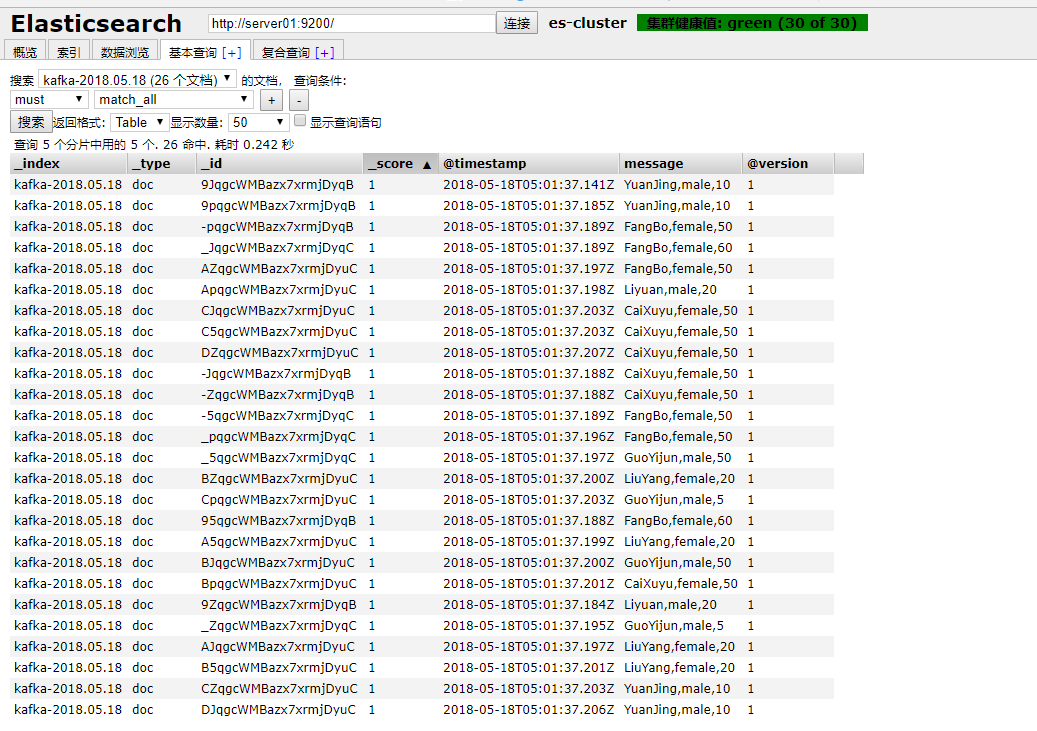Select the 复合查询 tab

[x=285, y=52]
